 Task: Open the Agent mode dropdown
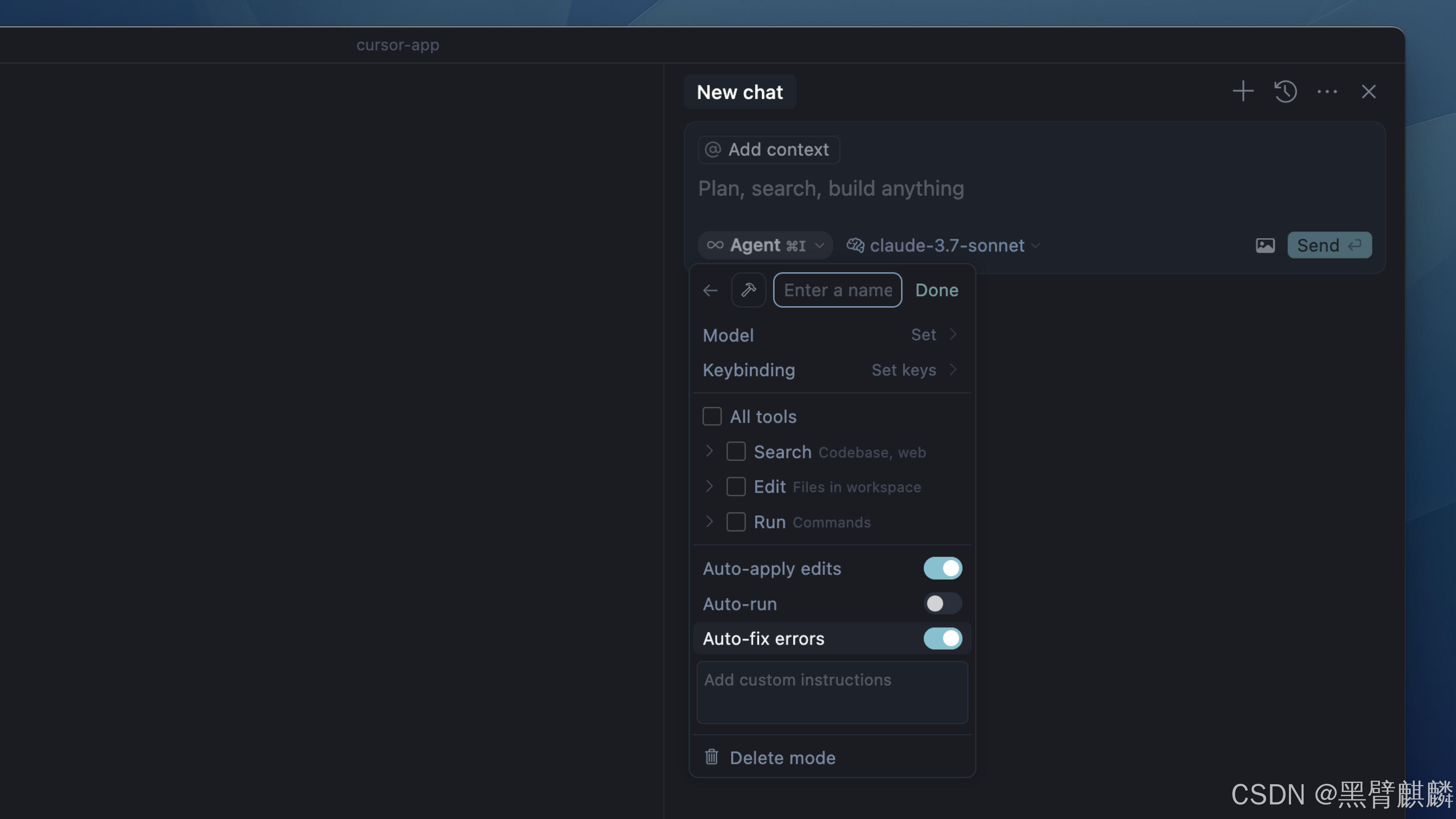tap(765, 245)
